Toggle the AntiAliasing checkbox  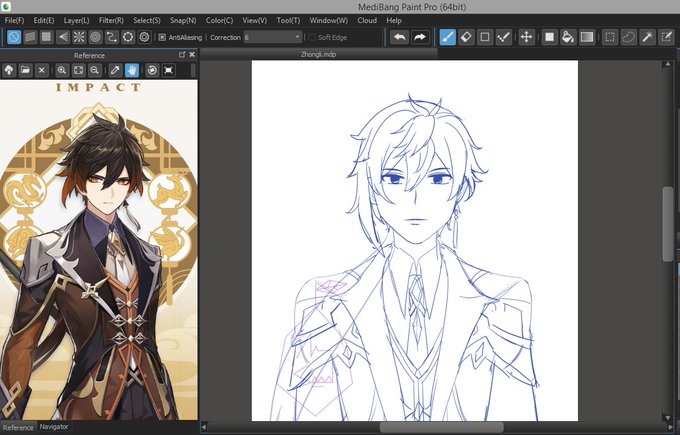pos(162,38)
